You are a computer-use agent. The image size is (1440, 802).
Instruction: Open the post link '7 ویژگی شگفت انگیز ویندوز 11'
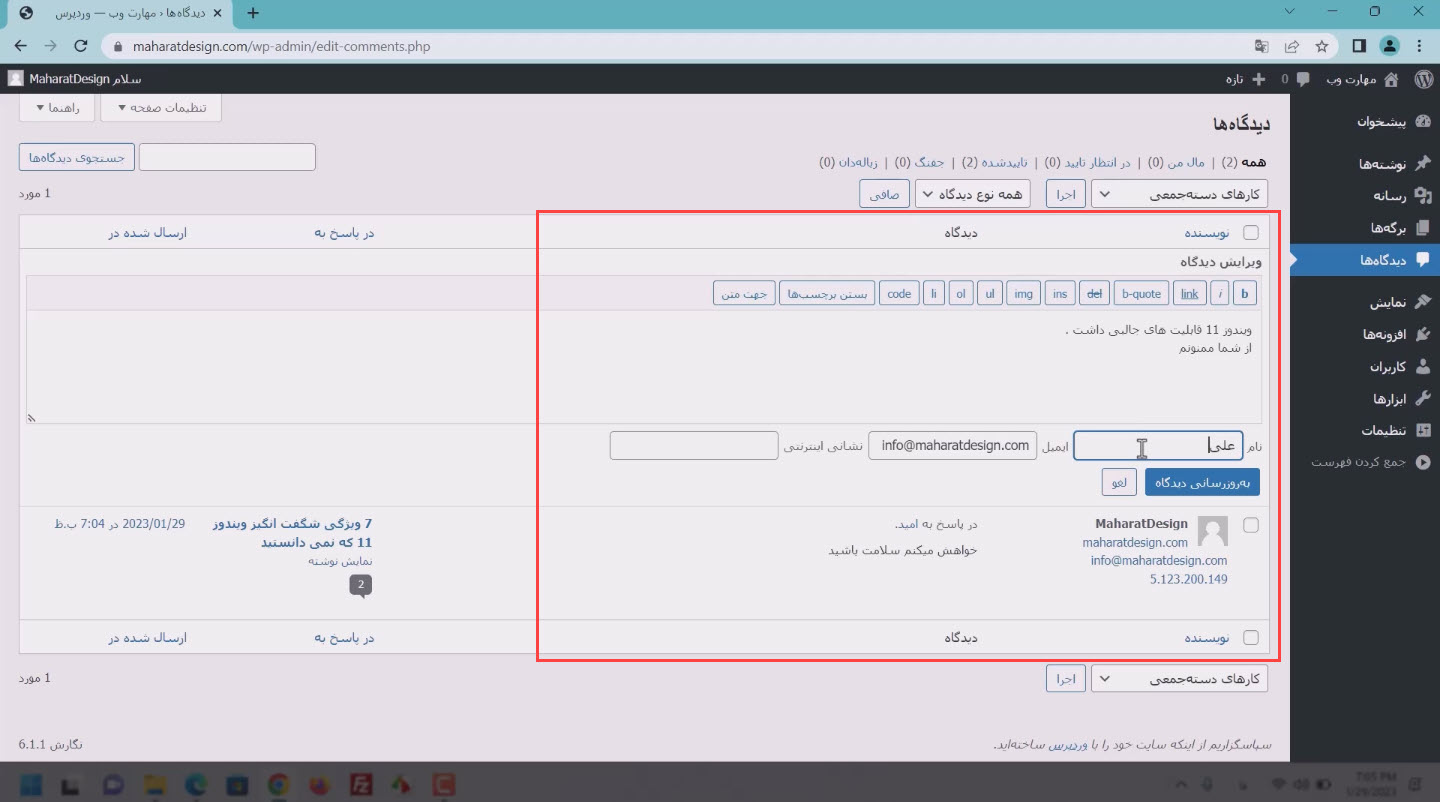click(x=292, y=533)
